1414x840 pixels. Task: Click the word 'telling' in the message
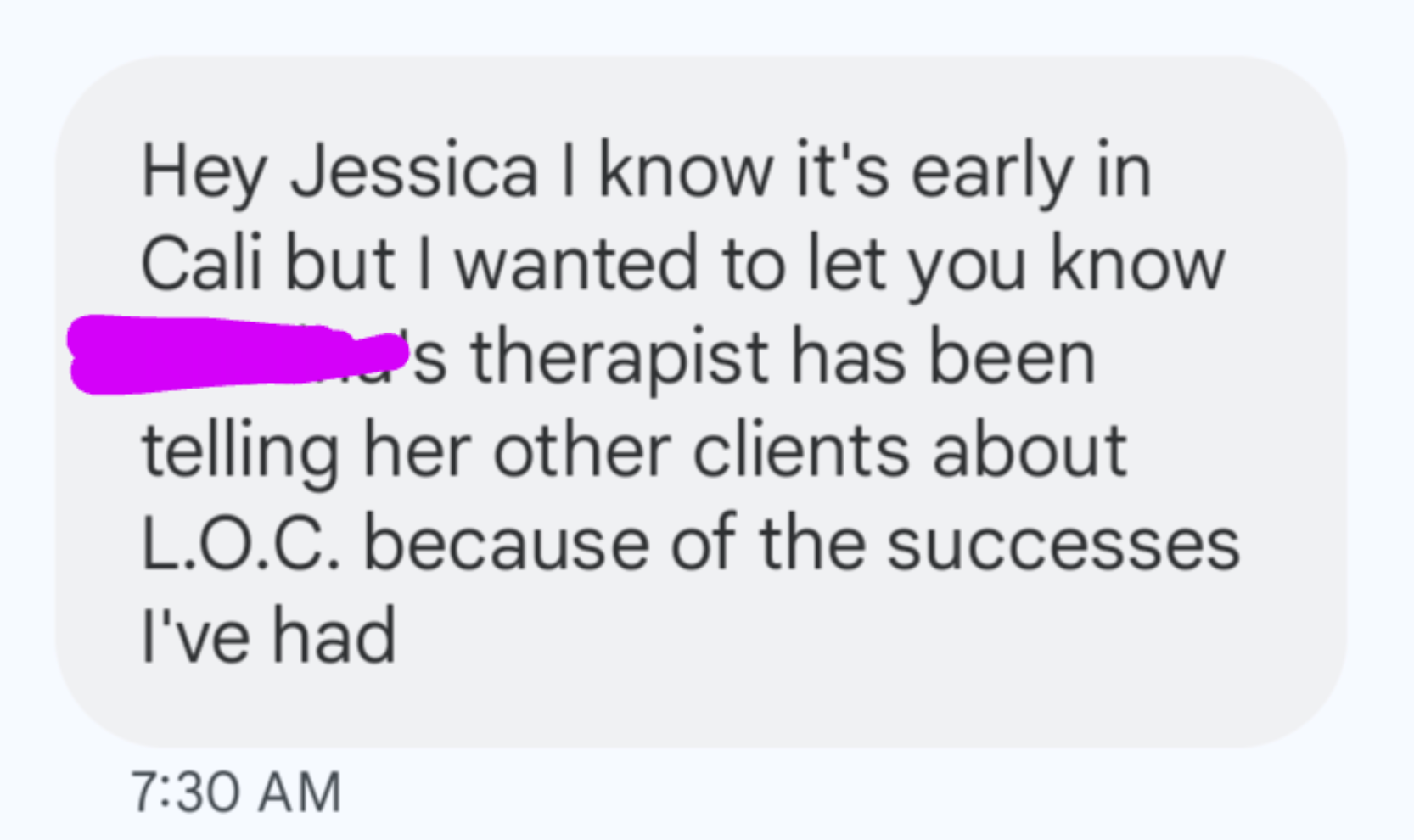240,451
